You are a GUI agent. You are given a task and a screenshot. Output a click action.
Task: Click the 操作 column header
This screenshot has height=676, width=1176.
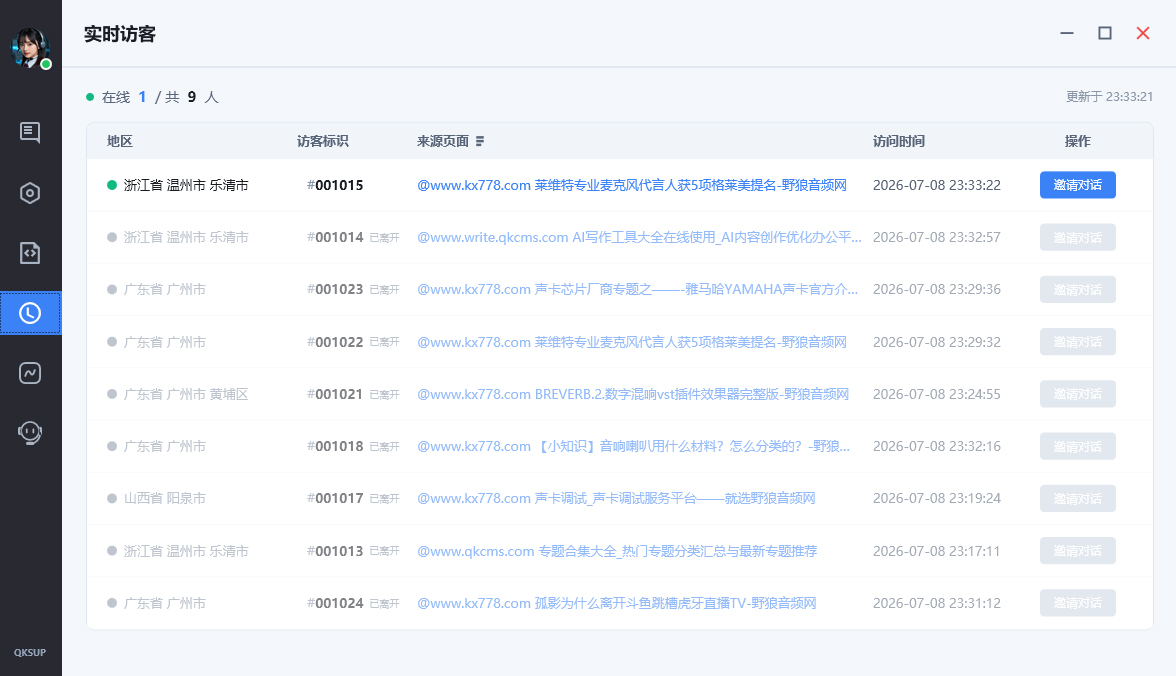point(1078,141)
